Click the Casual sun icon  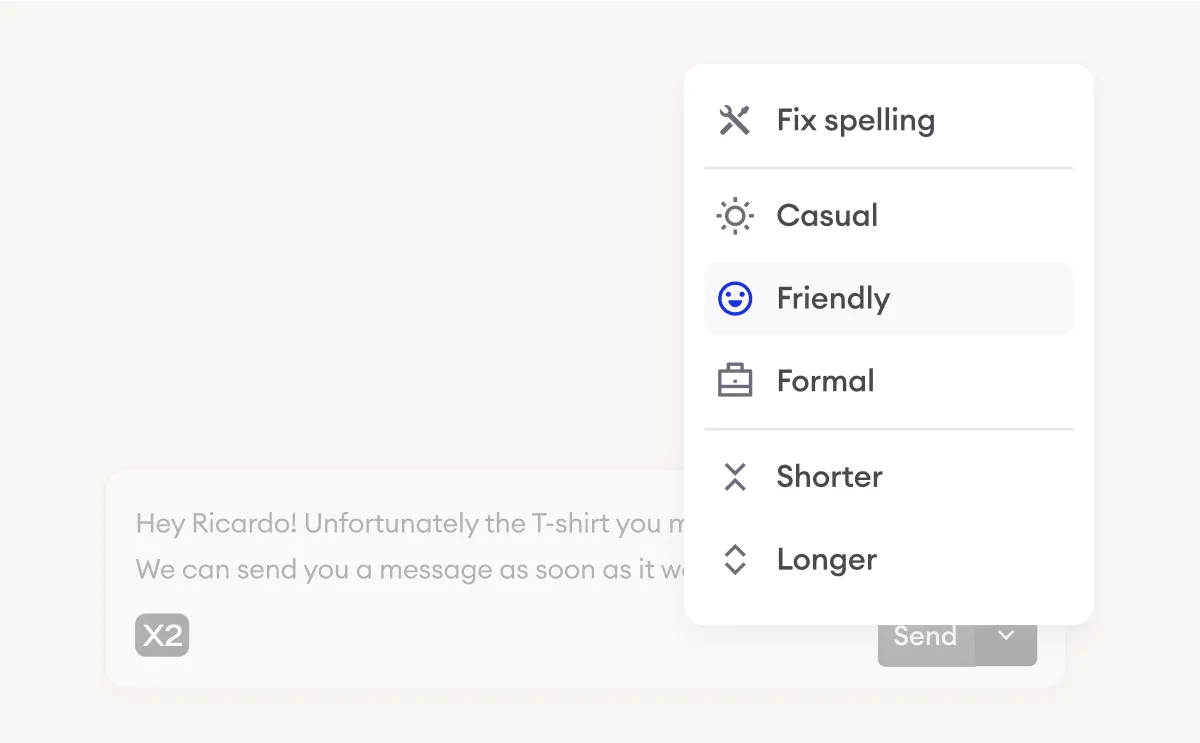(735, 216)
